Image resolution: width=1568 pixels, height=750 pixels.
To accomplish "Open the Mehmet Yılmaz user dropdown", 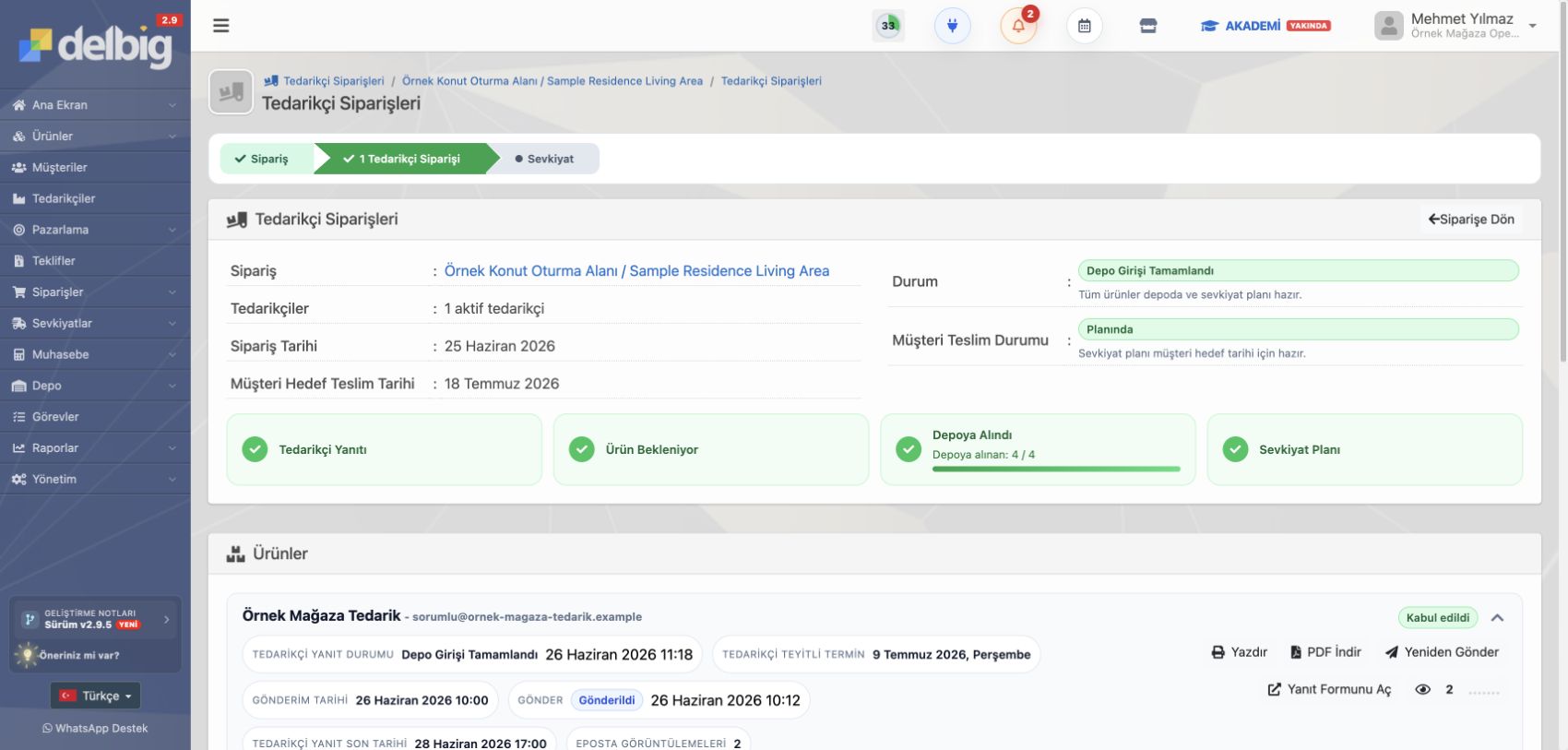I will point(1456,26).
